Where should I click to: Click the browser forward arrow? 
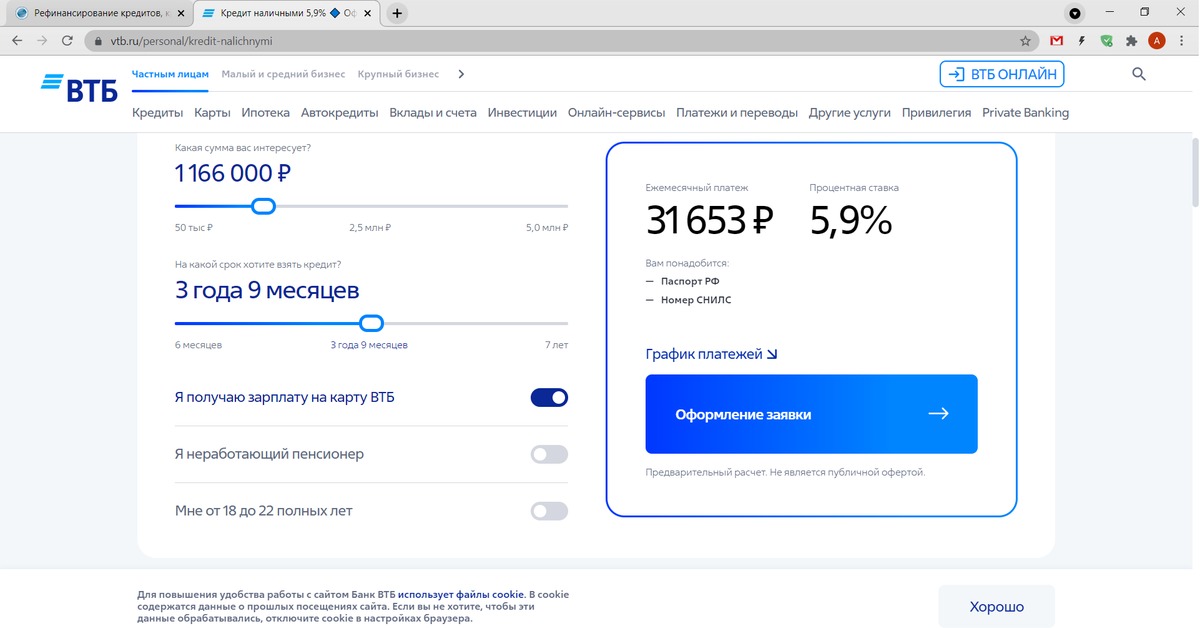click(x=42, y=41)
